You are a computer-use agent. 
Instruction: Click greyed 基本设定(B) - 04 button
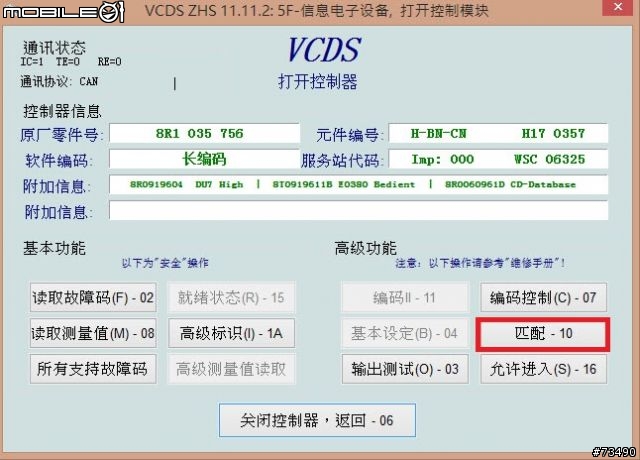405,333
